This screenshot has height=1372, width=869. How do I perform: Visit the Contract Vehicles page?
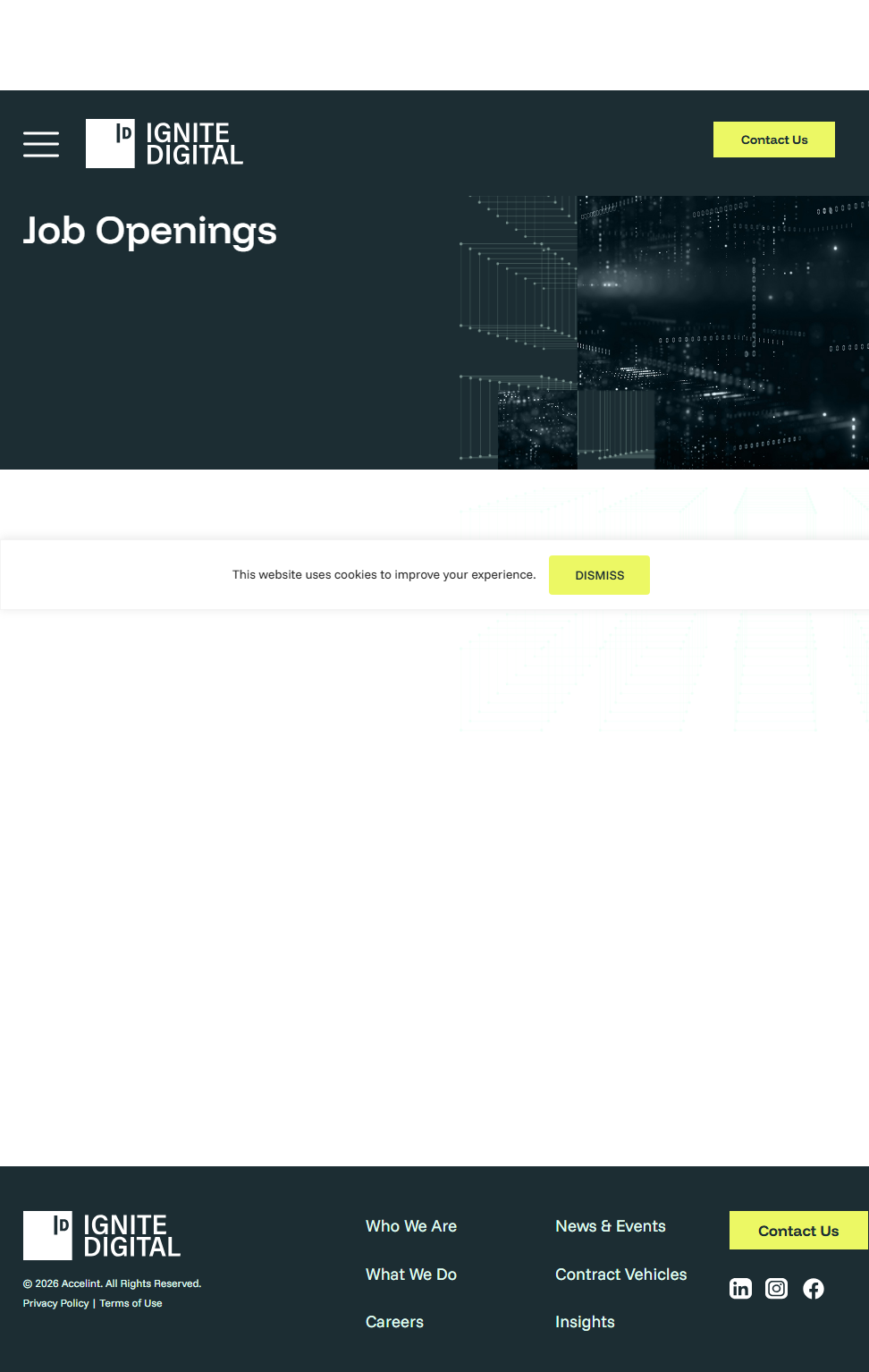(x=621, y=1275)
